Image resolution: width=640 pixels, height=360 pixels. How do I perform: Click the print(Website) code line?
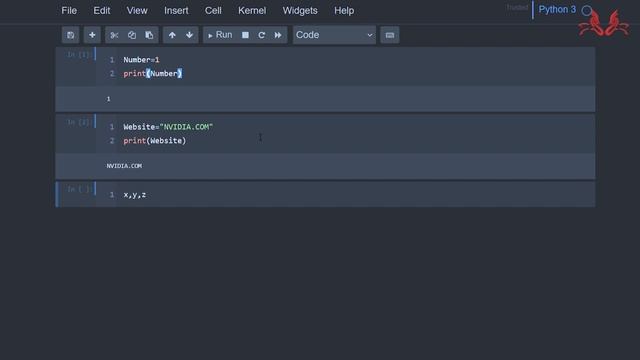point(155,141)
